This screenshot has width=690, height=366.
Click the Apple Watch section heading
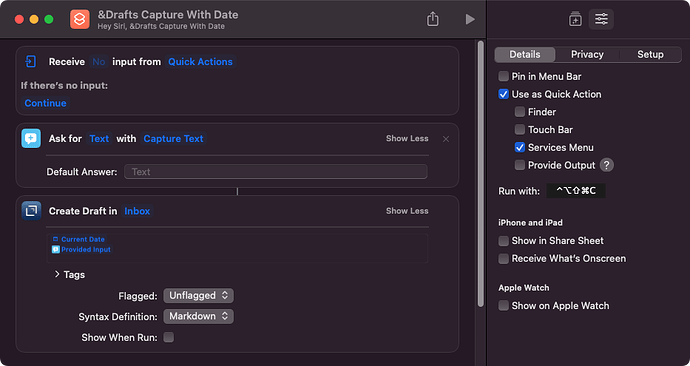(x=524, y=288)
